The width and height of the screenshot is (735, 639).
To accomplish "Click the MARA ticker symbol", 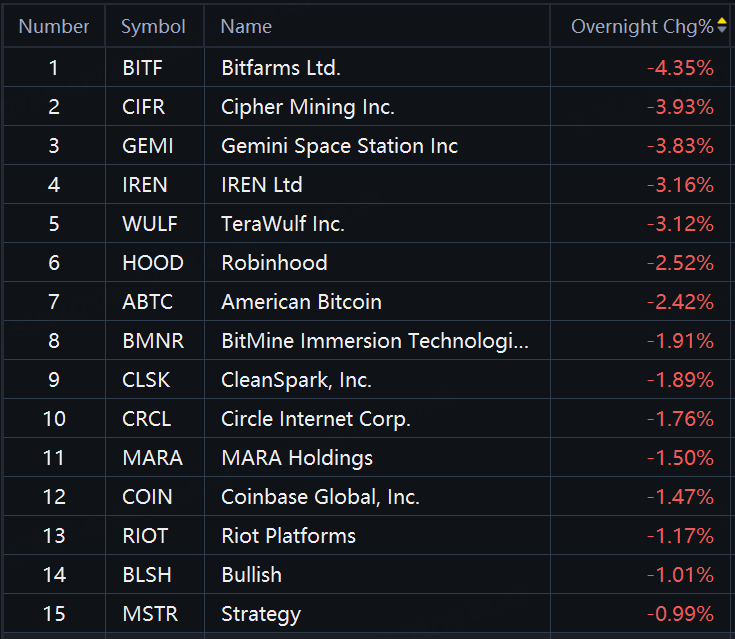I will pyautogui.click(x=152, y=458).
